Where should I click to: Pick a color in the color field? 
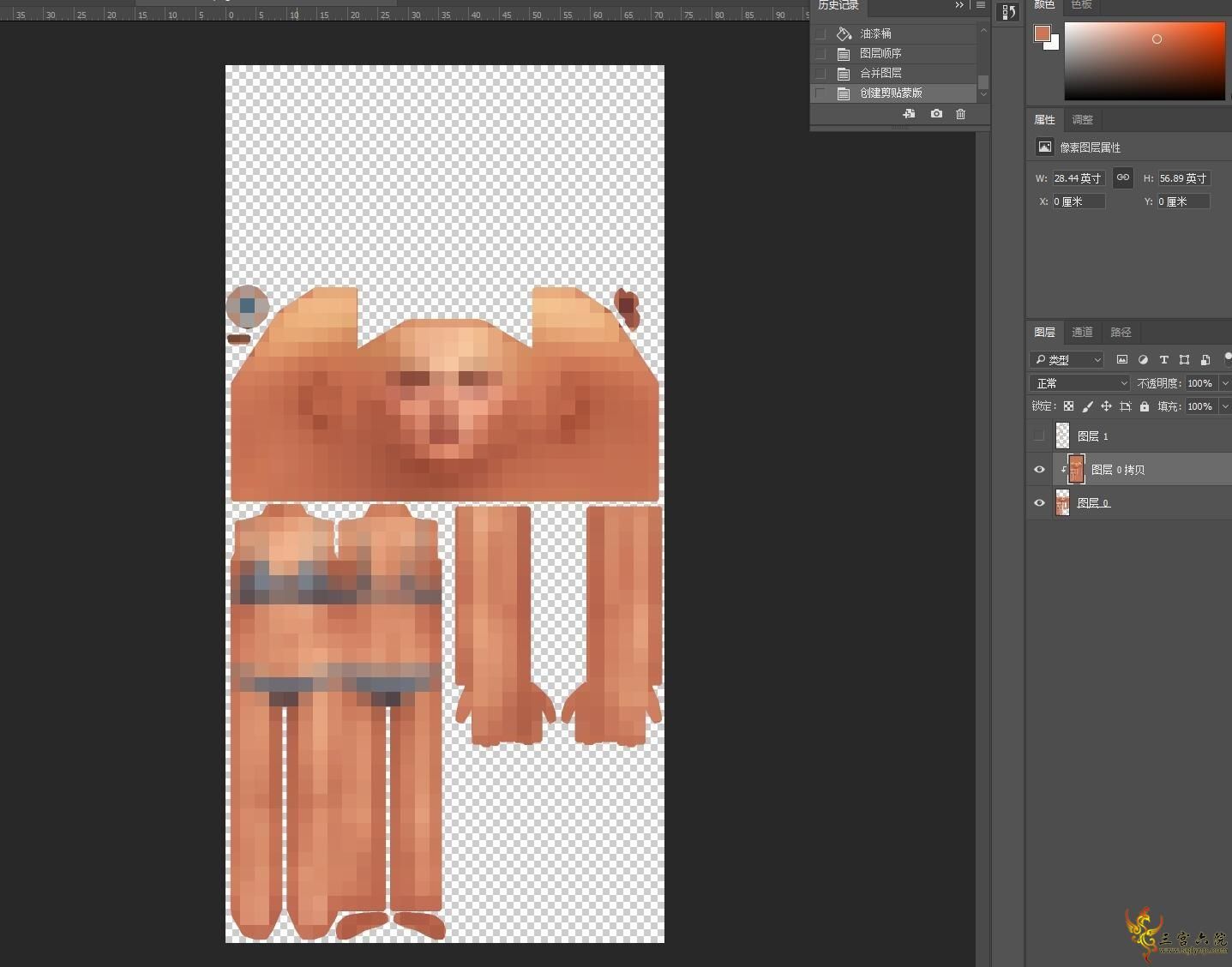[x=1145, y=60]
